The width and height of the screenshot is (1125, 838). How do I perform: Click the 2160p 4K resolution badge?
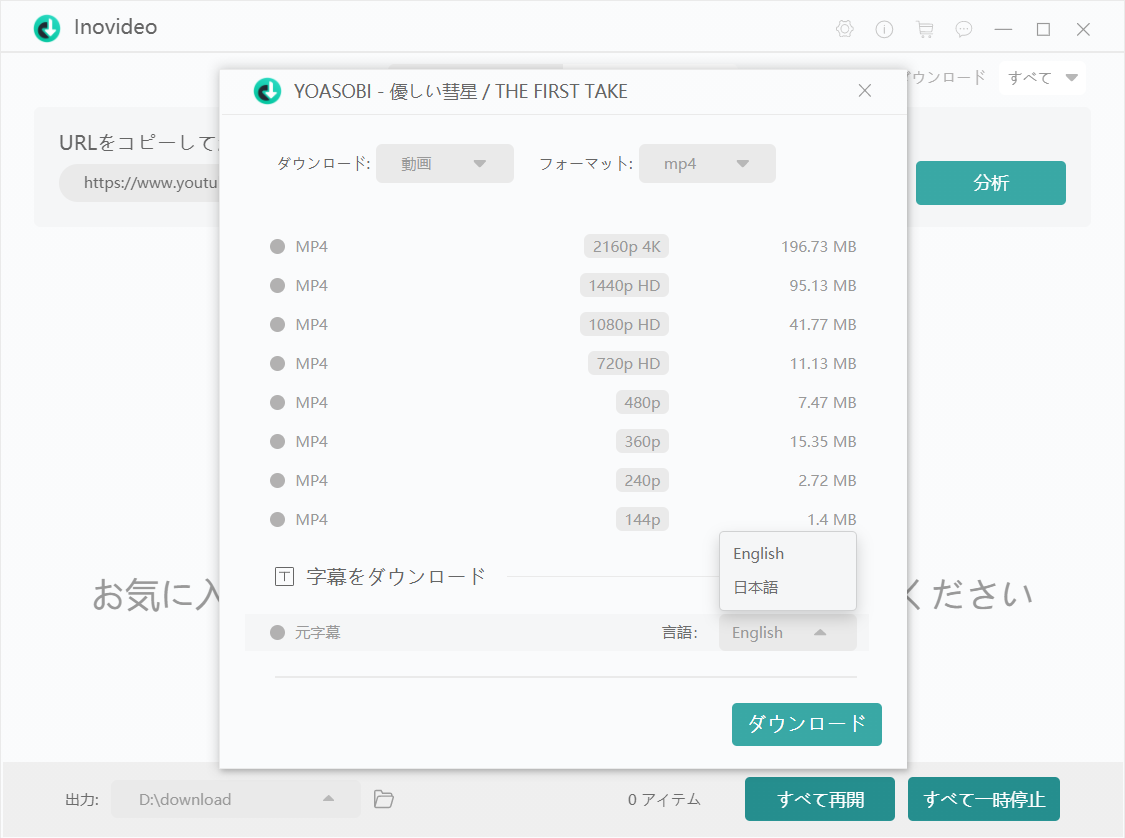coord(626,247)
